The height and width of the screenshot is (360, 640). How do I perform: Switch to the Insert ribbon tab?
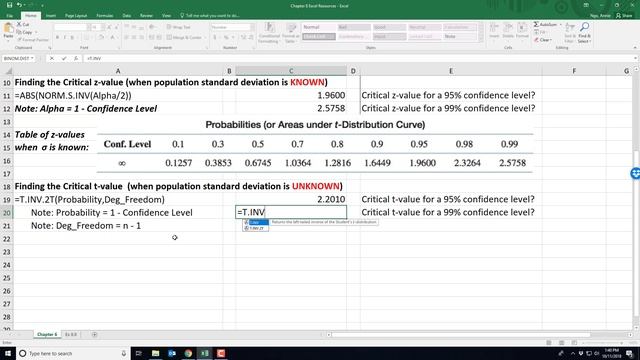click(x=51, y=16)
